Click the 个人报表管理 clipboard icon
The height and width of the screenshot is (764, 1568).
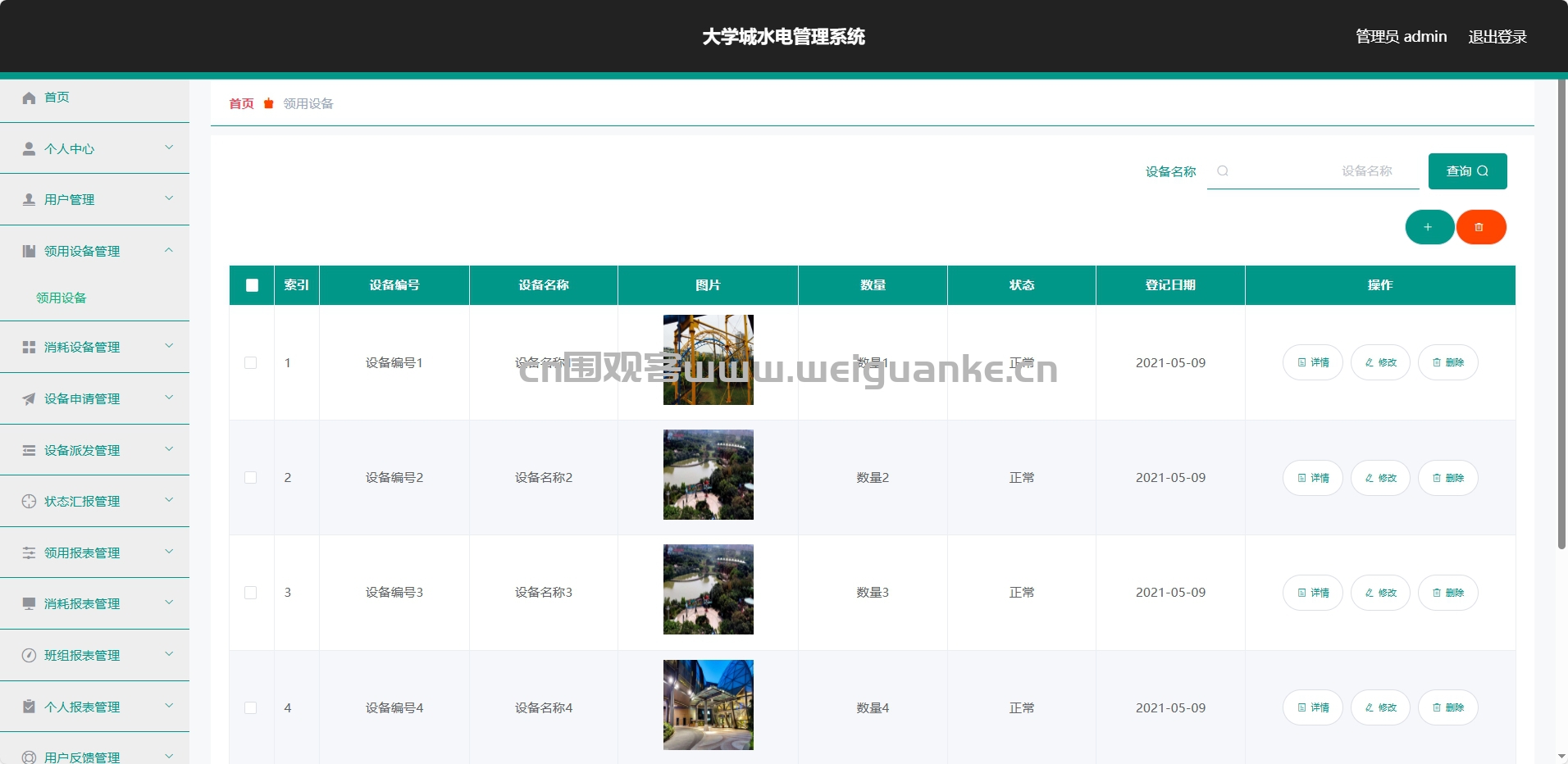click(x=29, y=707)
